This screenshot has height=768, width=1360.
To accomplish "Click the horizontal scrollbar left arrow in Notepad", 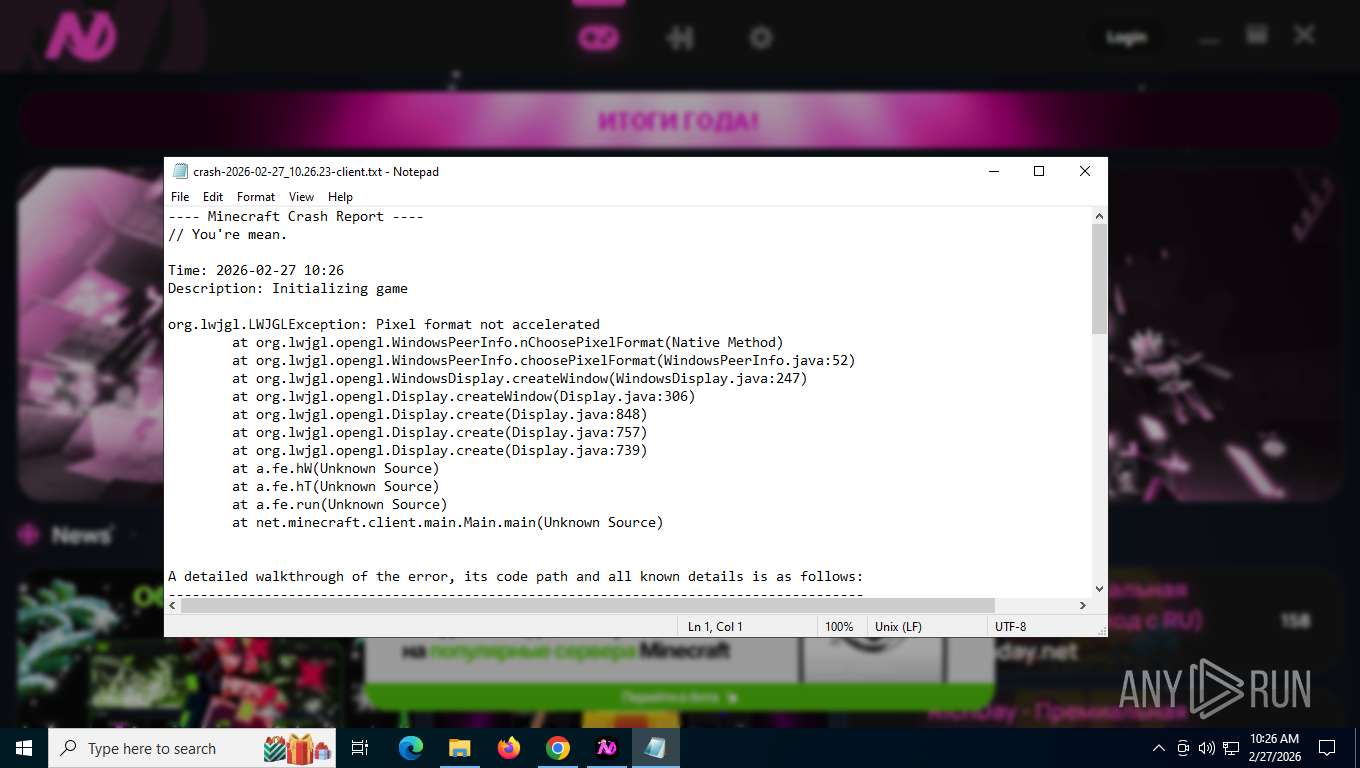I will point(173,605).
